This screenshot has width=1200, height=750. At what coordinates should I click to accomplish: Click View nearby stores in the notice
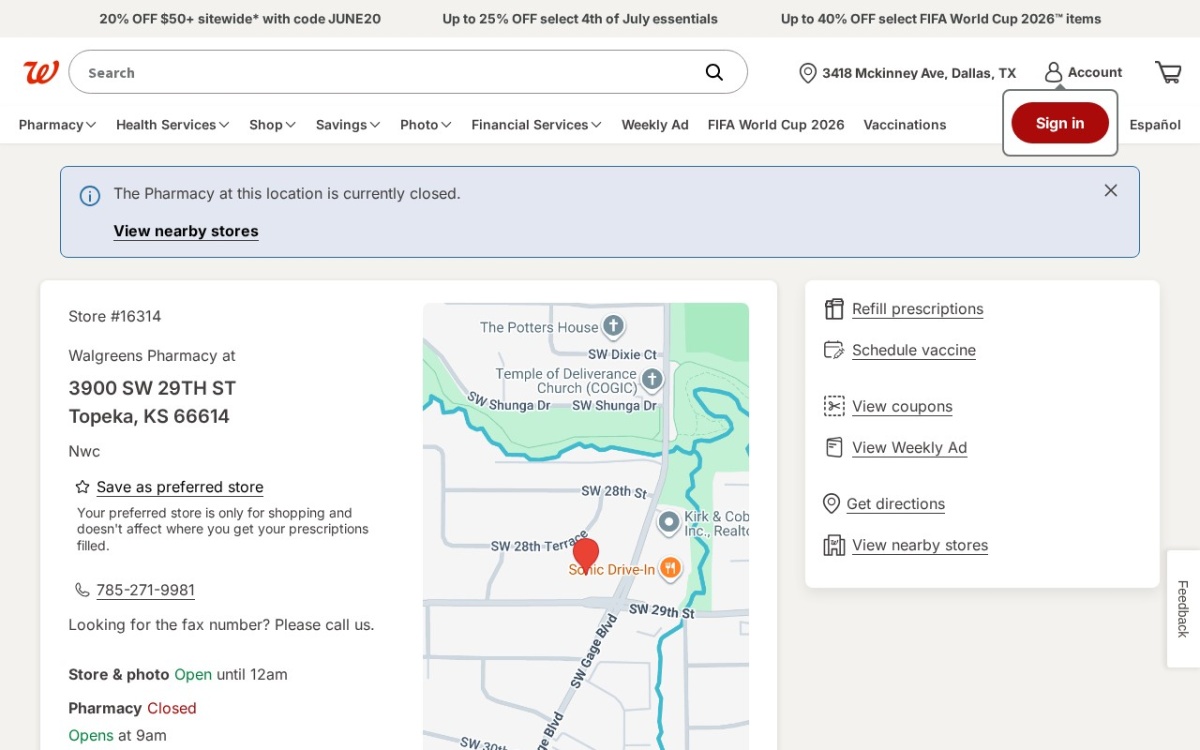pyautogui.click(x=186, y=231)
